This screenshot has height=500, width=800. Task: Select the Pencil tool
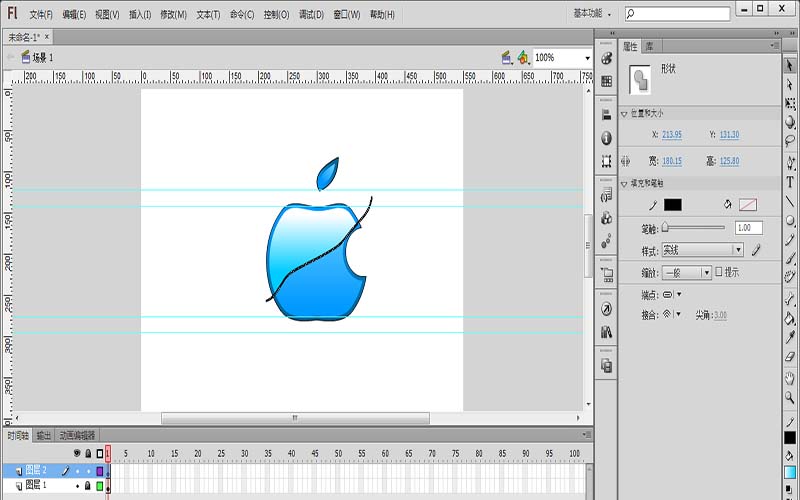coord(790,240)
